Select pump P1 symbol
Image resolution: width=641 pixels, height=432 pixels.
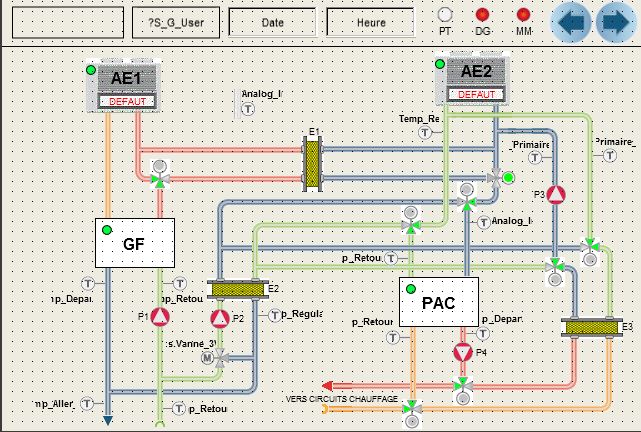pyautogui.click(x=160, y=318)
